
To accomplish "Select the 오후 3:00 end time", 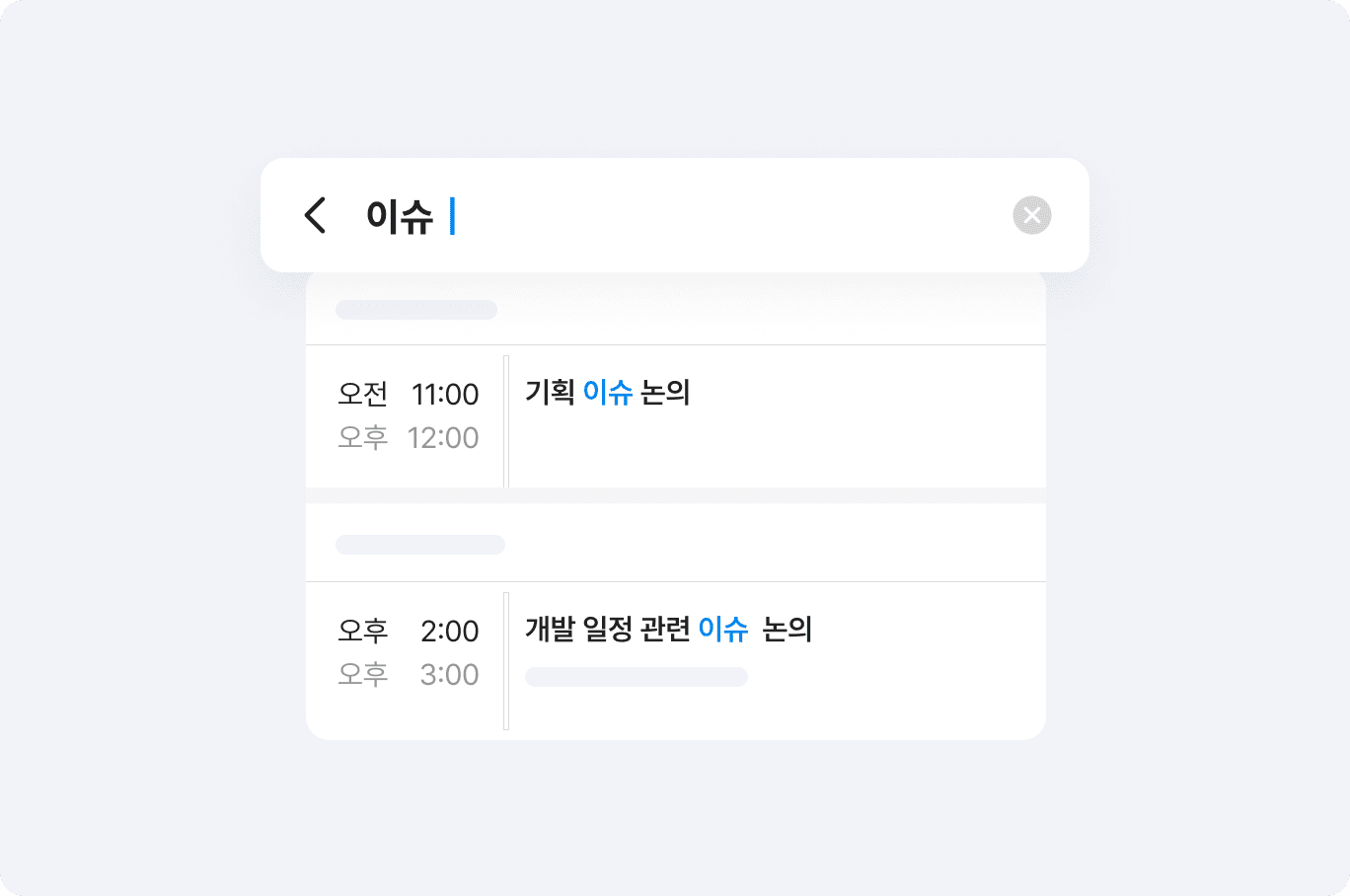I will click(x=409, y=674).
